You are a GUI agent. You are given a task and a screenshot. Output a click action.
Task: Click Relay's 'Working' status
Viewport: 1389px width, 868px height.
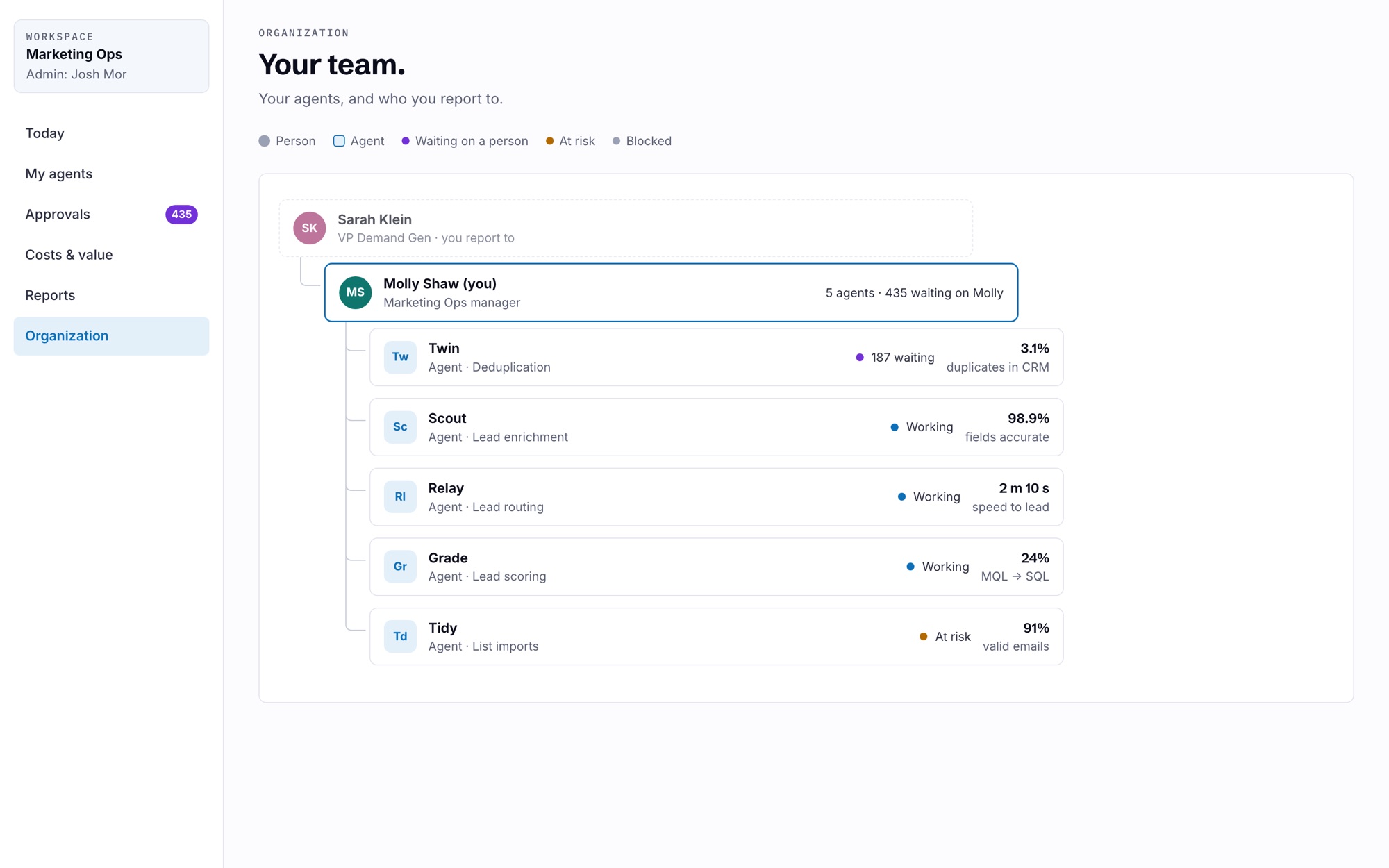(x=929, y=497)
